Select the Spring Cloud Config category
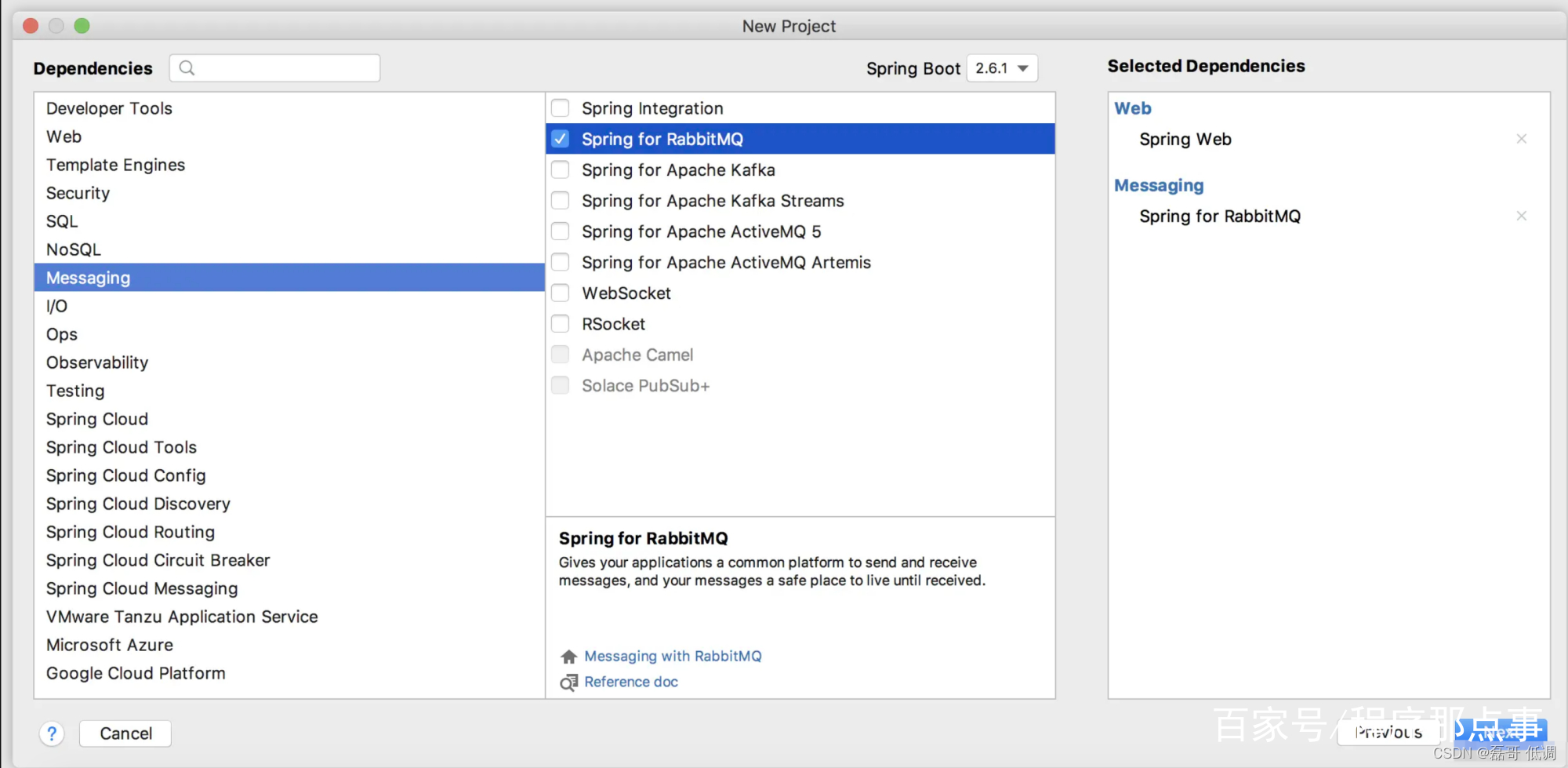 coord(289,475)
